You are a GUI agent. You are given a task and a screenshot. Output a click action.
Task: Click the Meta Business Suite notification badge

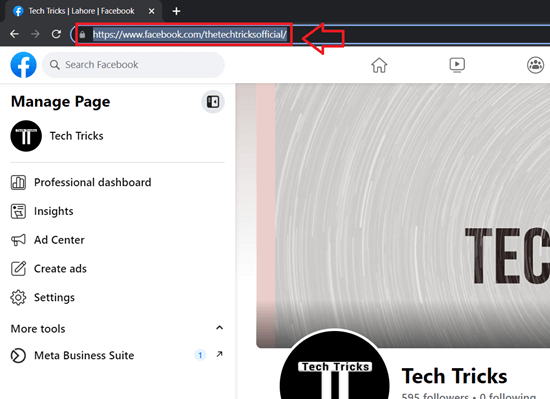[x=200, y=355]
